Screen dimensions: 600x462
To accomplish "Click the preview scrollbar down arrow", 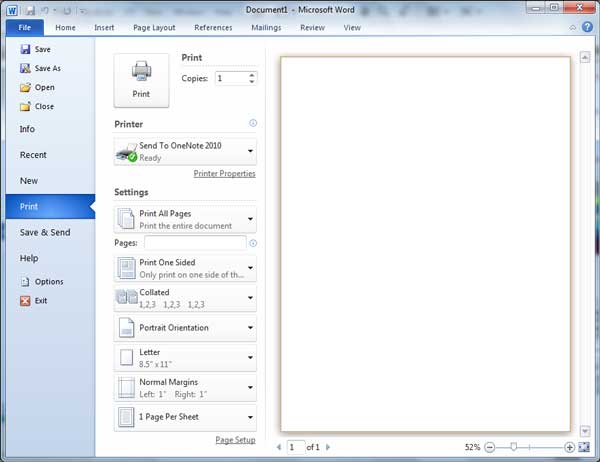I will 585,431.
